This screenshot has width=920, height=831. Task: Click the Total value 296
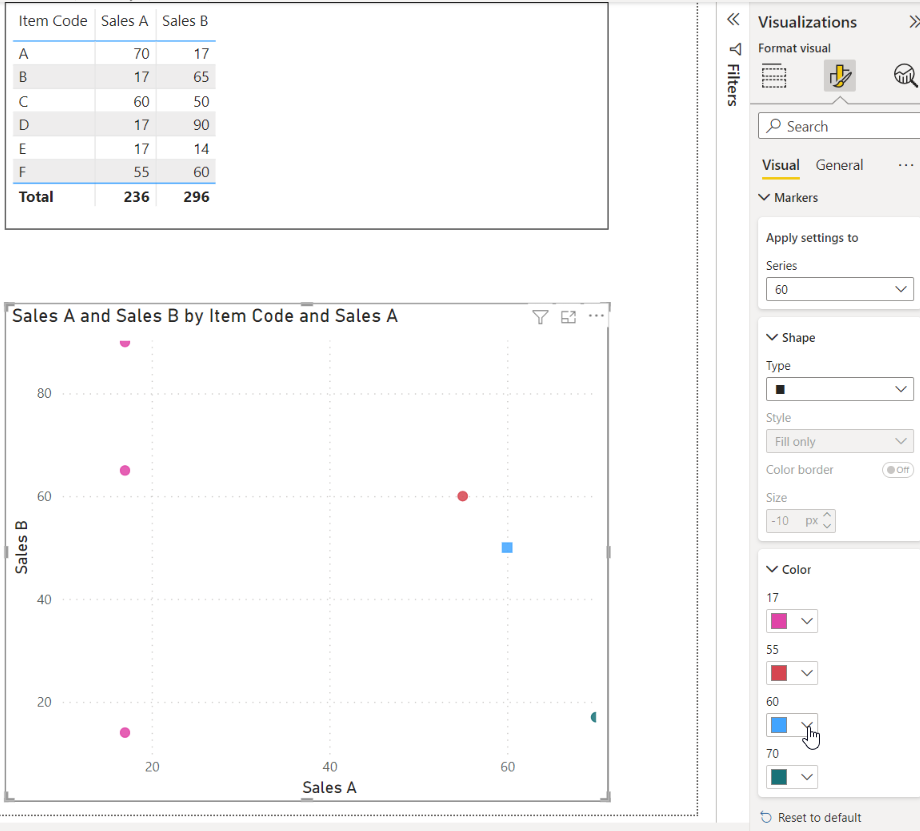196,197
